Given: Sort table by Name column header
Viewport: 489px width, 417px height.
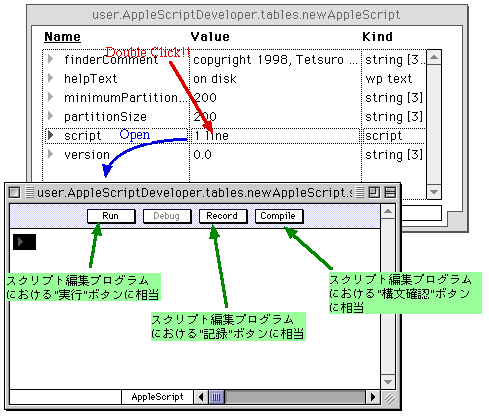Looking at the screenshot, I should 62,37.
